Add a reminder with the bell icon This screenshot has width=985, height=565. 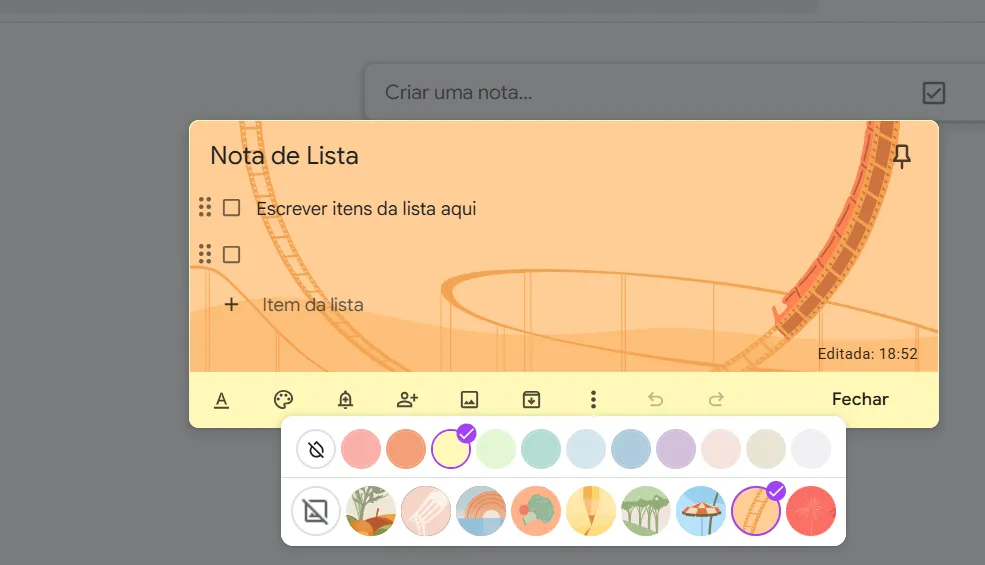345,400
